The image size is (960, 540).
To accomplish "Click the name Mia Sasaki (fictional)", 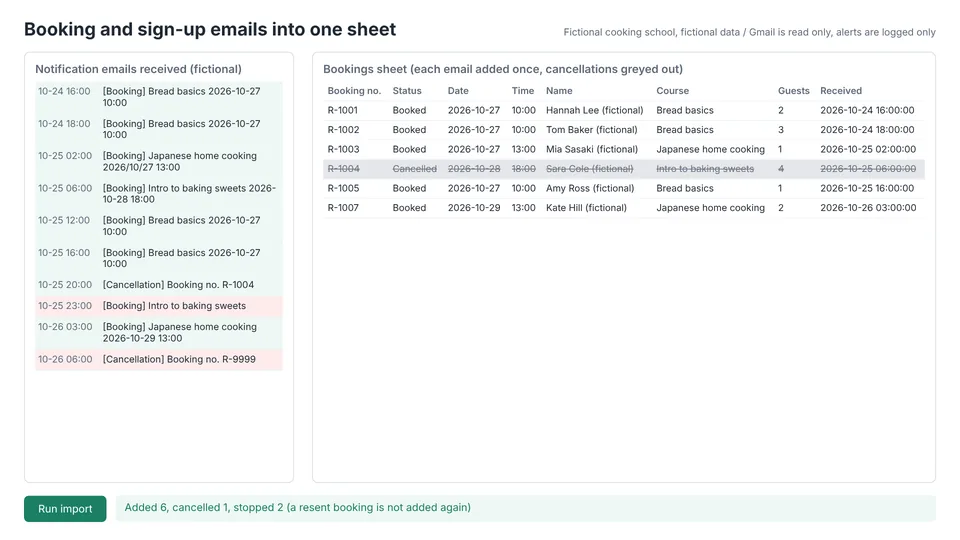I will point(592,149).
